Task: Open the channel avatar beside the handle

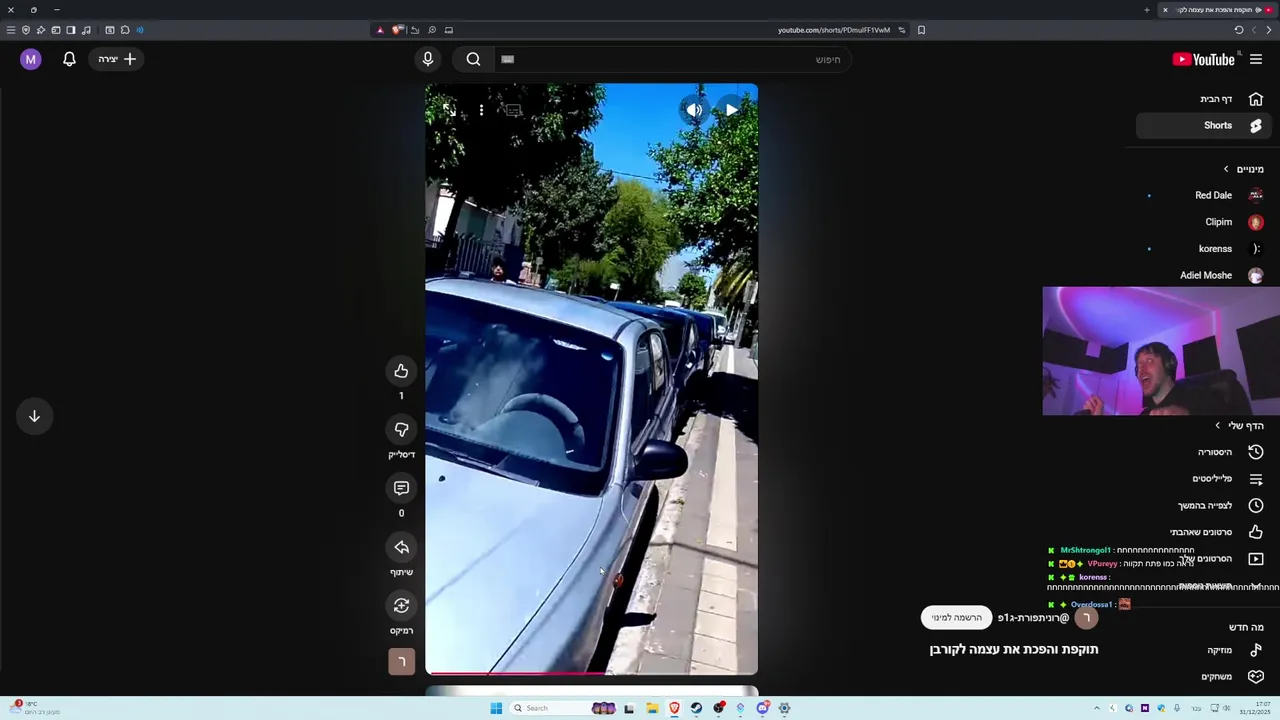Action: pos(1087,618)
